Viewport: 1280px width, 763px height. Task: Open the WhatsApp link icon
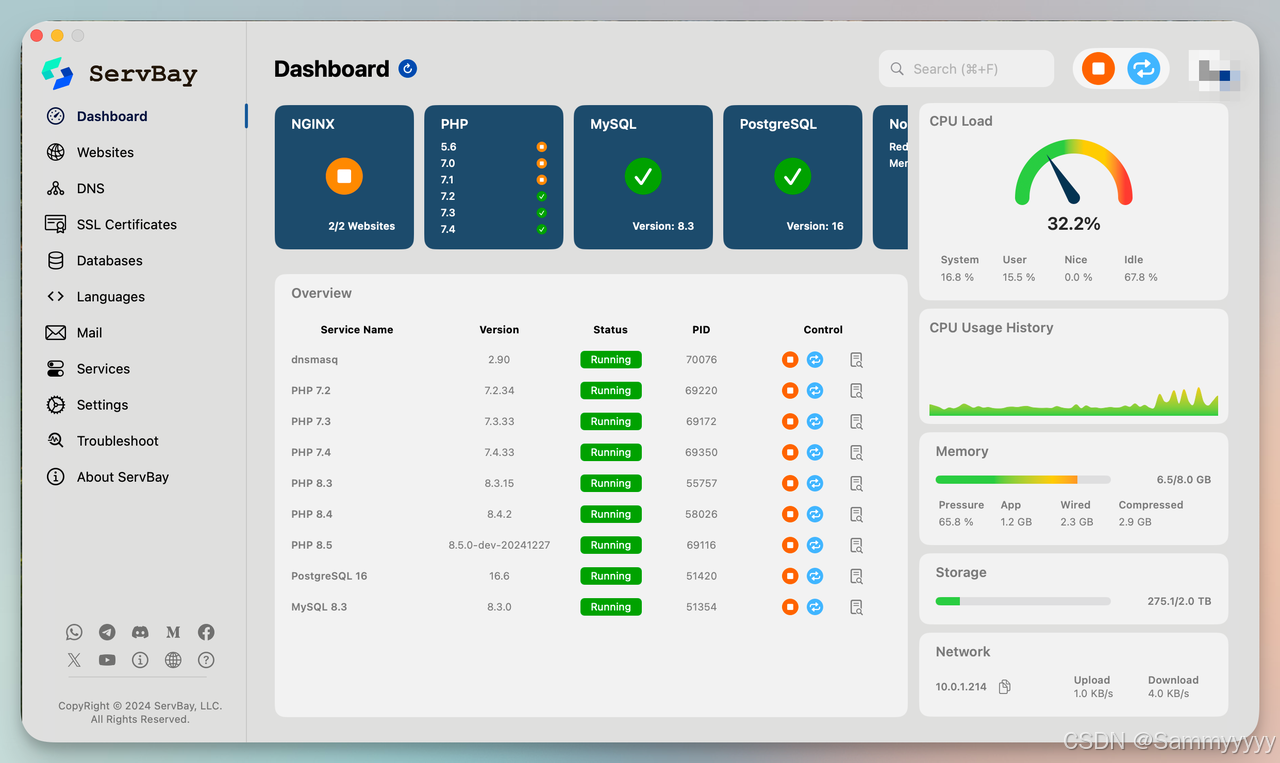pyautogui.click(x=74, y=632)
